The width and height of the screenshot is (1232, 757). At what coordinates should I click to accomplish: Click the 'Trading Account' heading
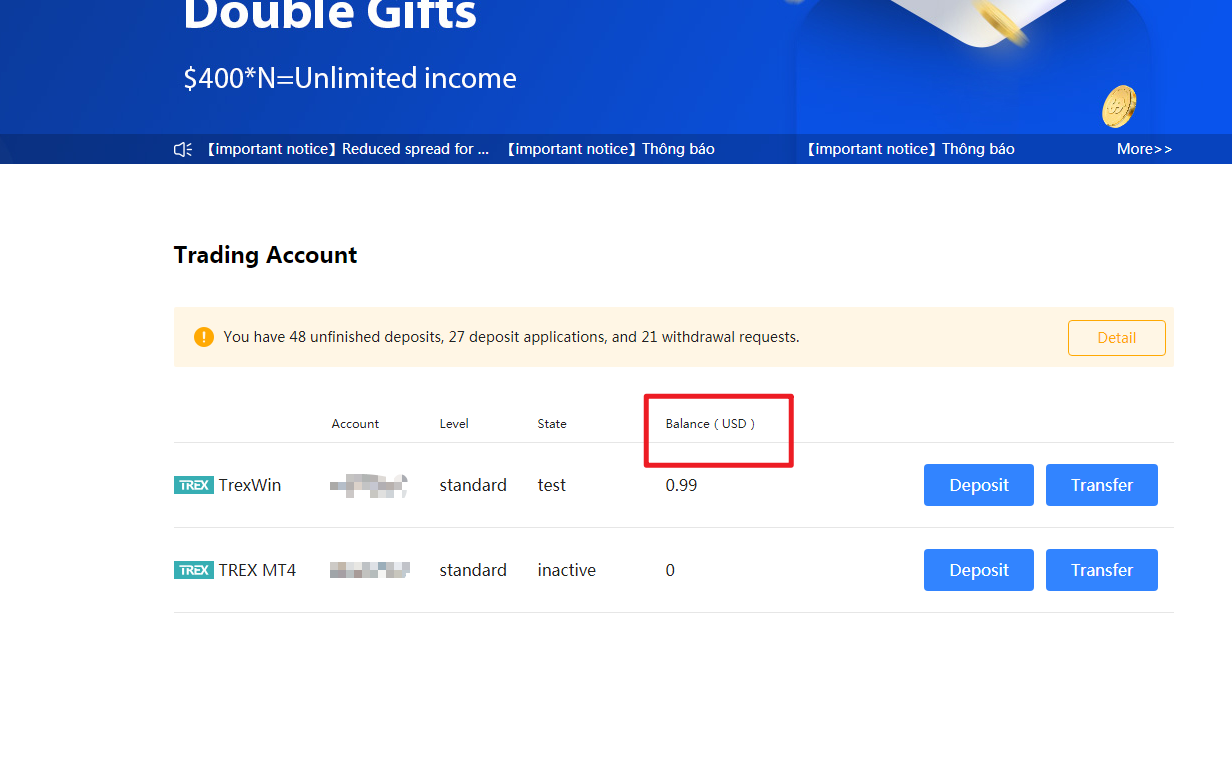tap(265, 255)
